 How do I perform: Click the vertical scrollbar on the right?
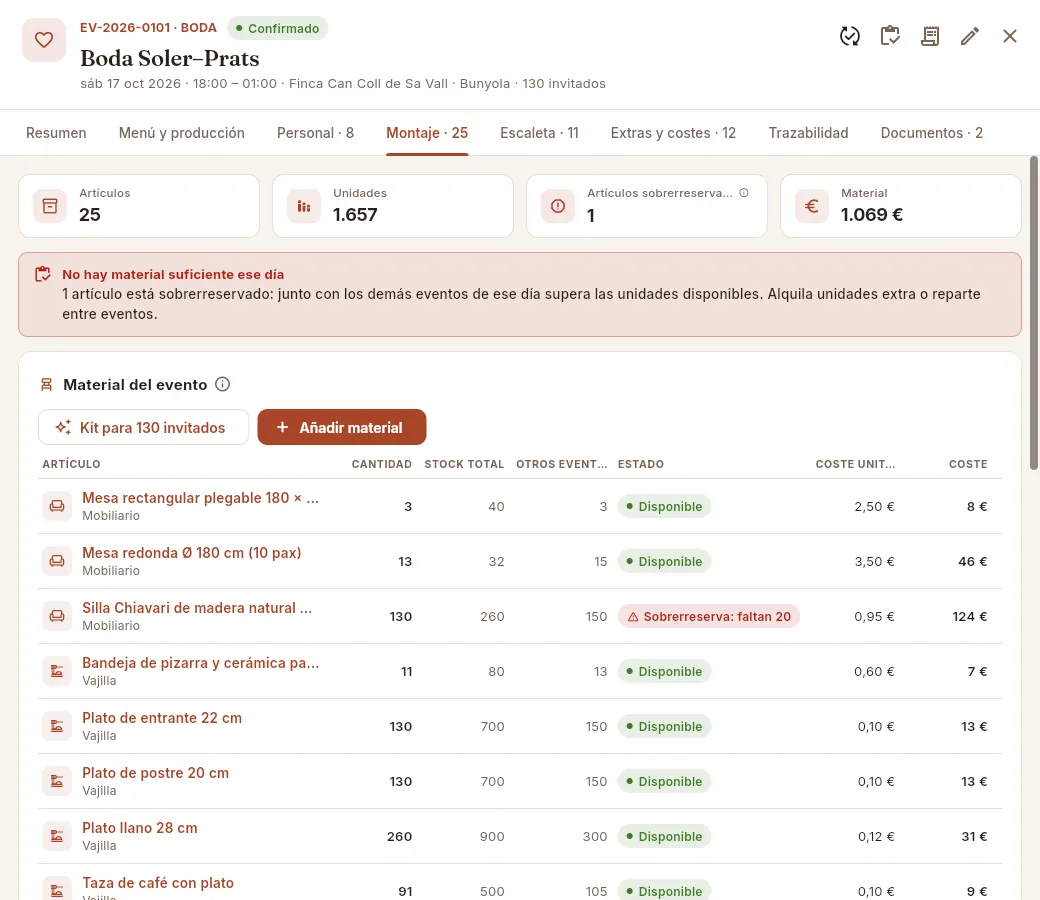pos(1034,313)
